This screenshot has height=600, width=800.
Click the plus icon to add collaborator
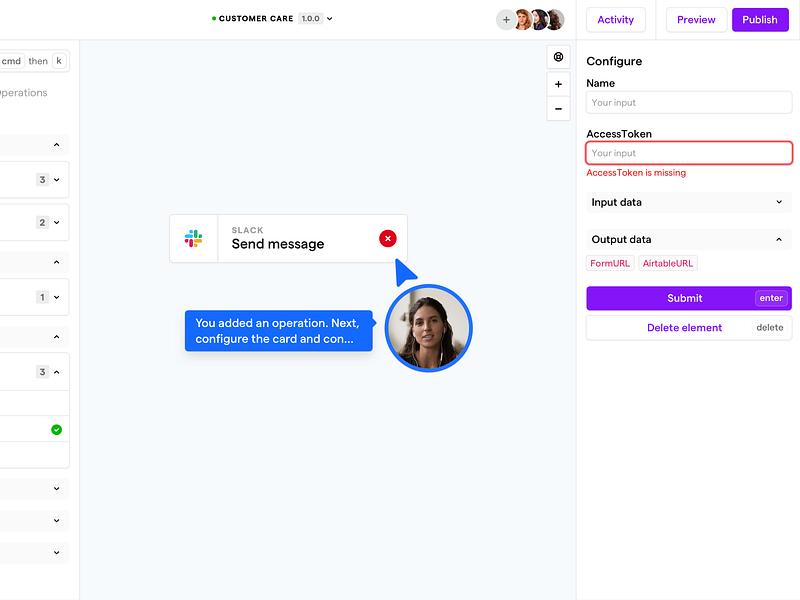point(506,20)
